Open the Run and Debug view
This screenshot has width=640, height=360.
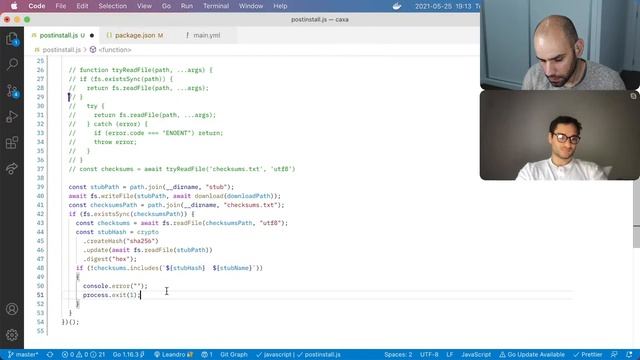tap(12, 117)
